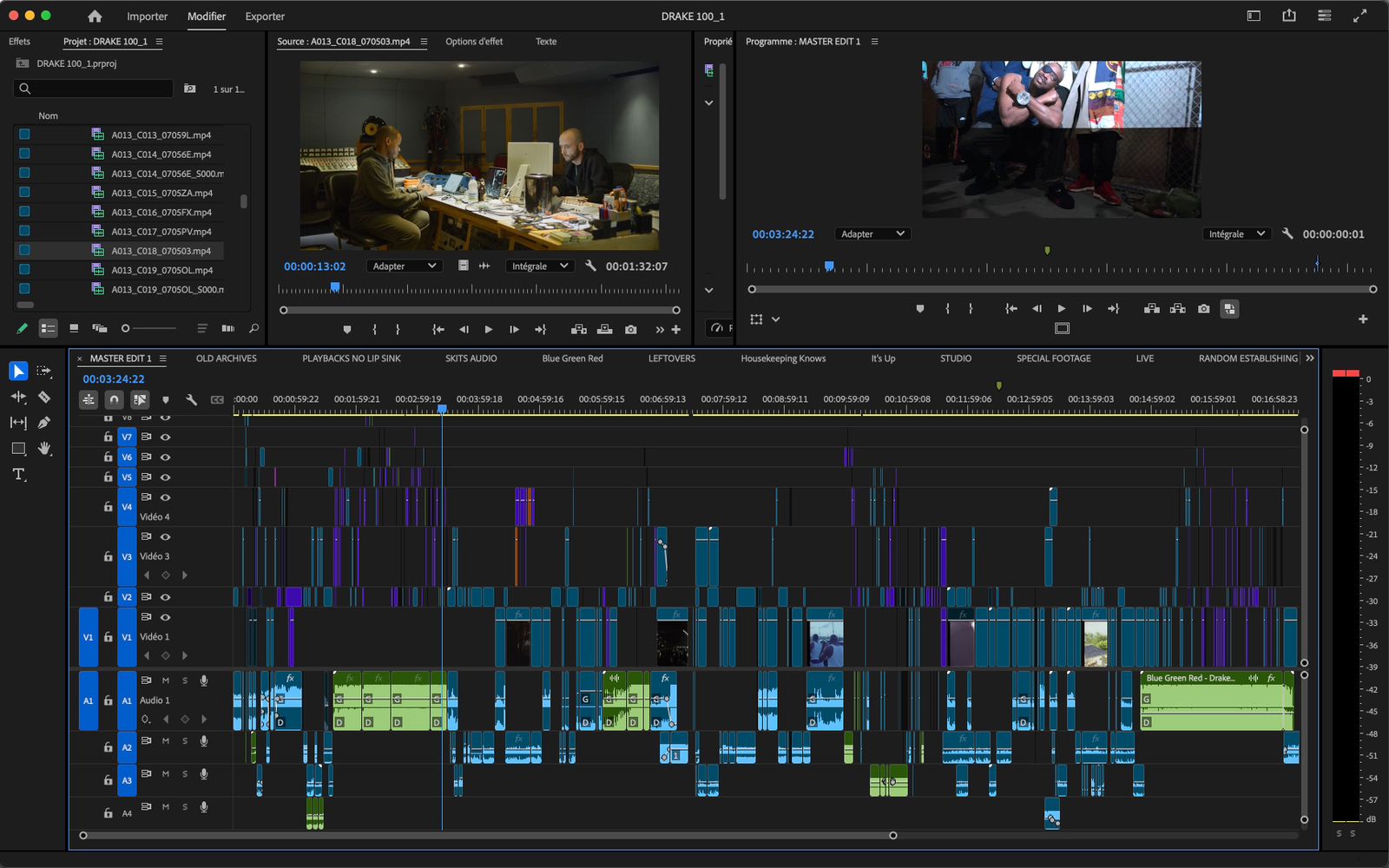Open Source monitor Intégrale resolution dropdown

[x=540, y=266]
